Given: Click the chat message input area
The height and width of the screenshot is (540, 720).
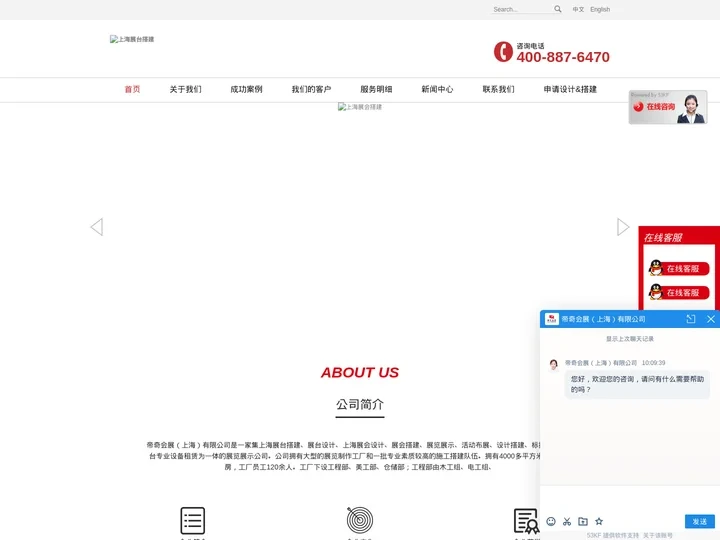Looking at the screenshot, I should [x=630, y=499].
